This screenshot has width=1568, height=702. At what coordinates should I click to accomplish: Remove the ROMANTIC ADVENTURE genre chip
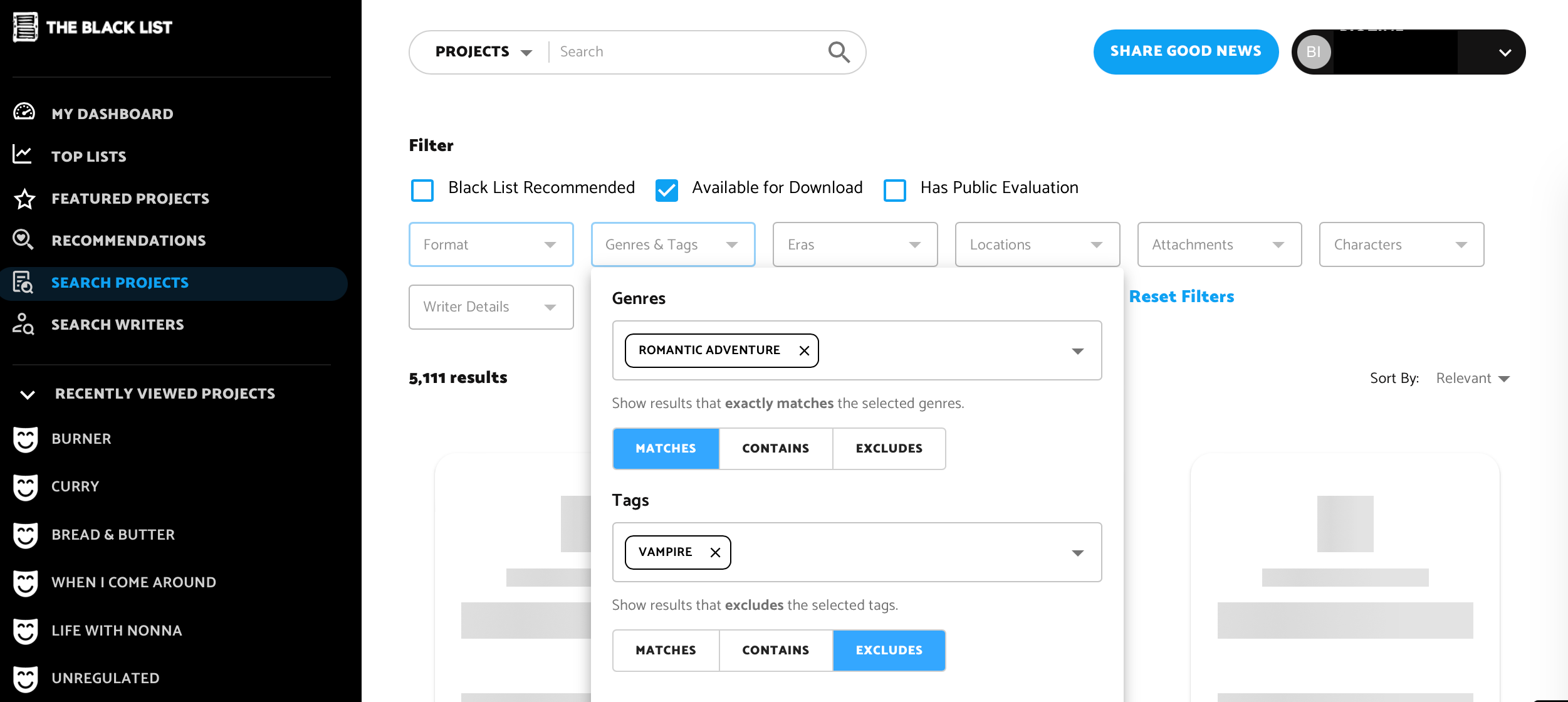[804, 351]
